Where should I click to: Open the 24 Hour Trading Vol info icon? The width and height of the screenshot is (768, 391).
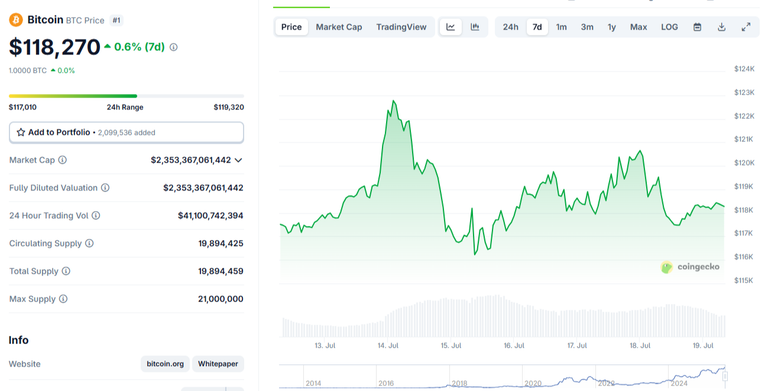click(96, 215)
